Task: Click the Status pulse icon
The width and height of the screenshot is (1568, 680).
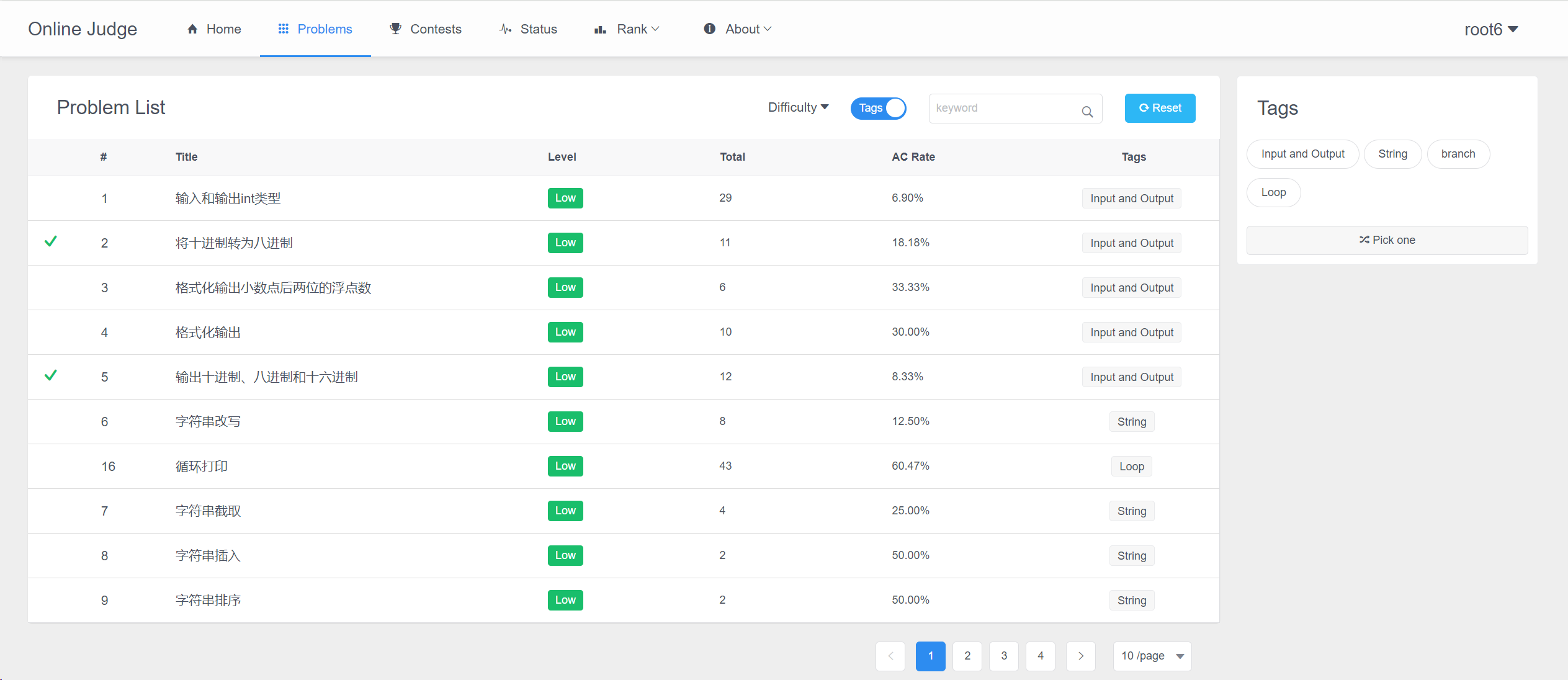Action: 505,29
